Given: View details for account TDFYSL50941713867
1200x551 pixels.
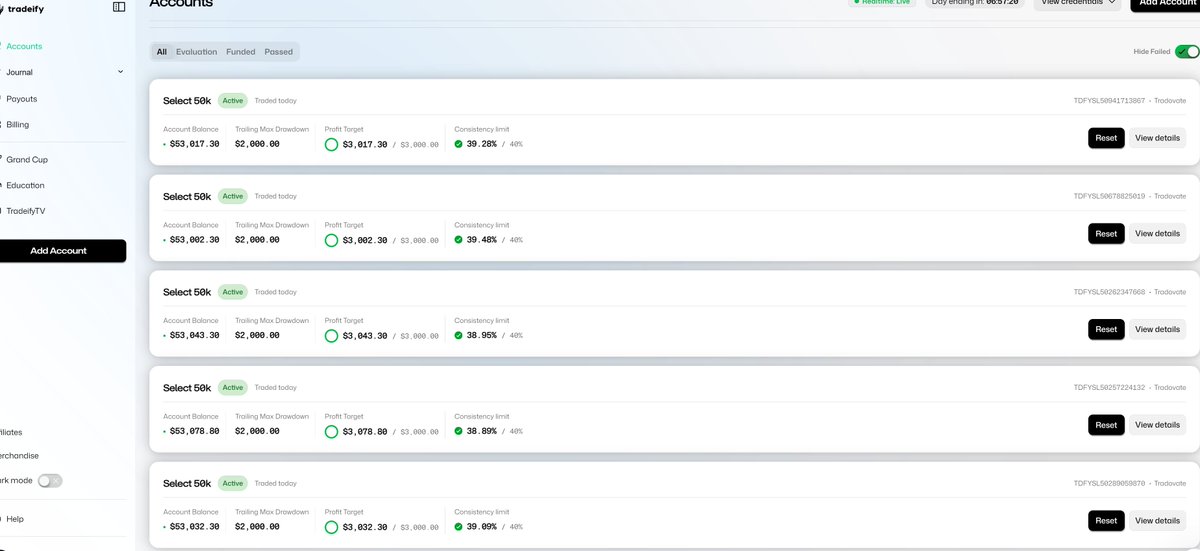Looking at the screenshot, I should pyautogui.click(x=1157, y=138).
